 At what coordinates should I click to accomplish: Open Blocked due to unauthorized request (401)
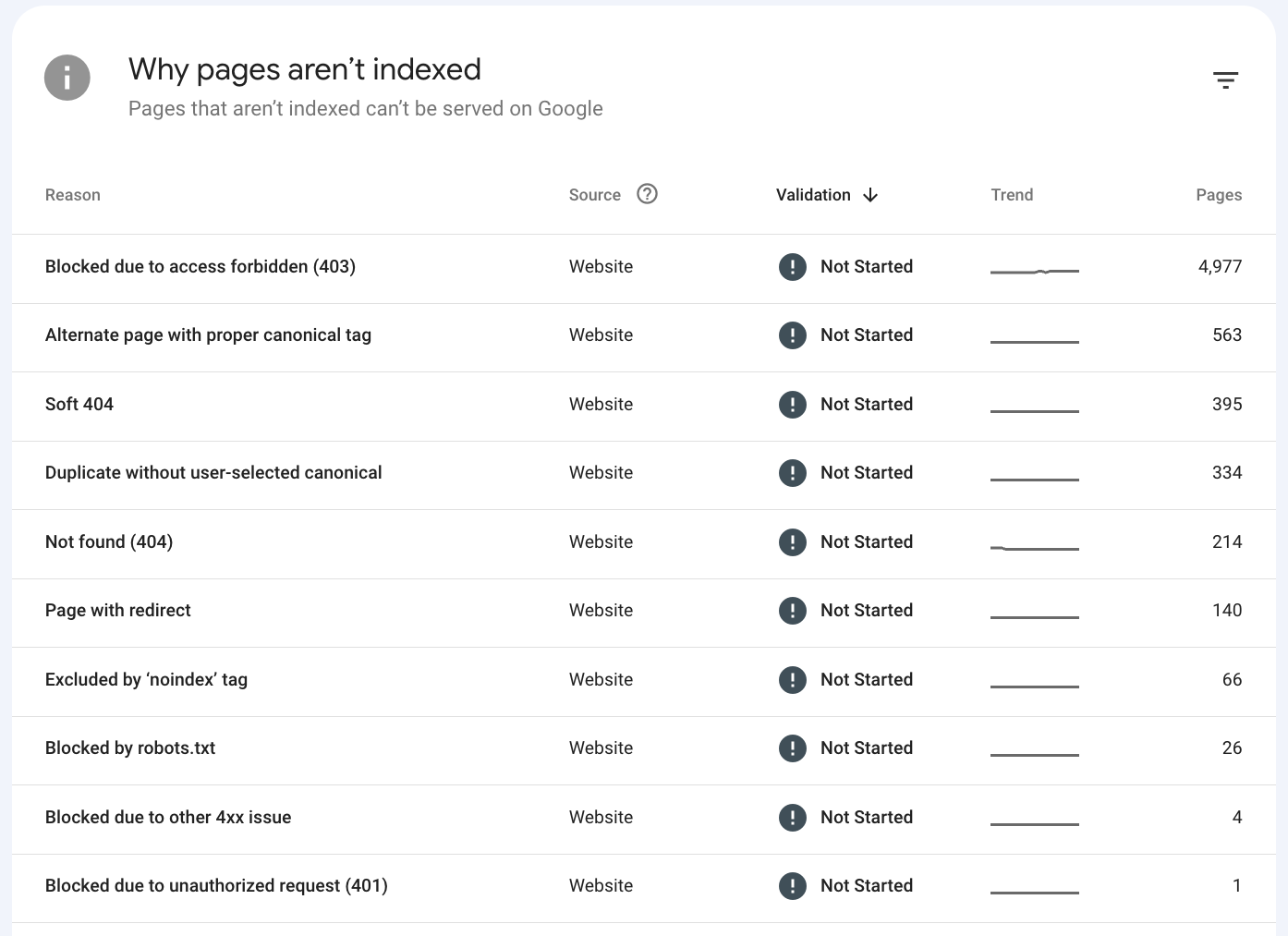tap(216, 886)
